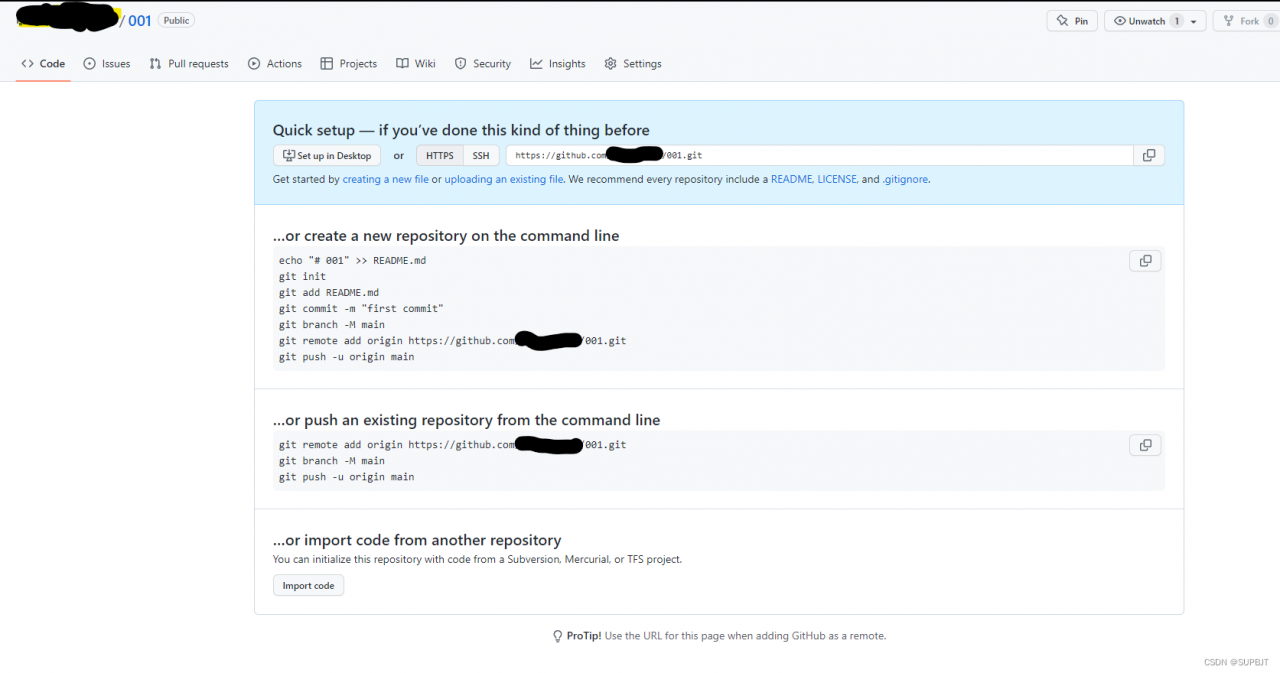
Task: Copy the clone URL to clipboard
Action: pyautogui.click(x=1149, y=155)
